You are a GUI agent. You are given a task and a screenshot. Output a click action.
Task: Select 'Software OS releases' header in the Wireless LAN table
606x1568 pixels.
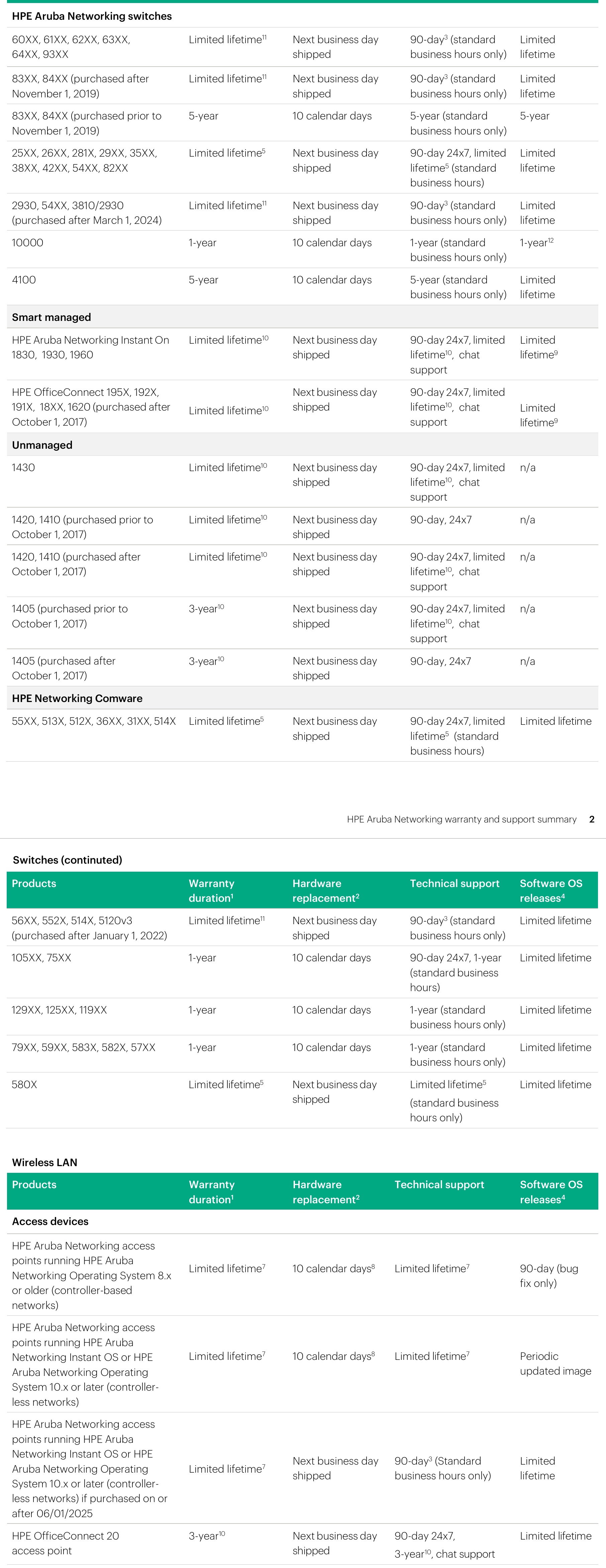[551, 1192]
